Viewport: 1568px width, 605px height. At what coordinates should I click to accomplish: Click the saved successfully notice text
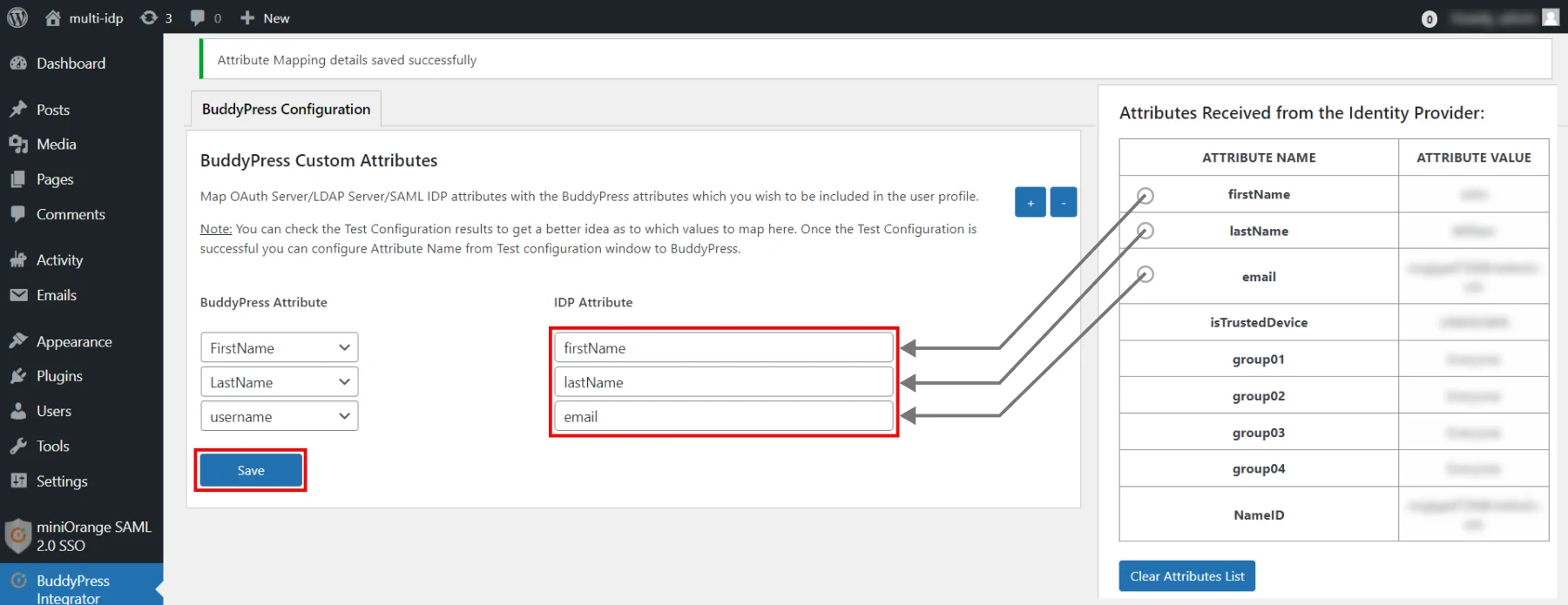(x=347, y=60)
